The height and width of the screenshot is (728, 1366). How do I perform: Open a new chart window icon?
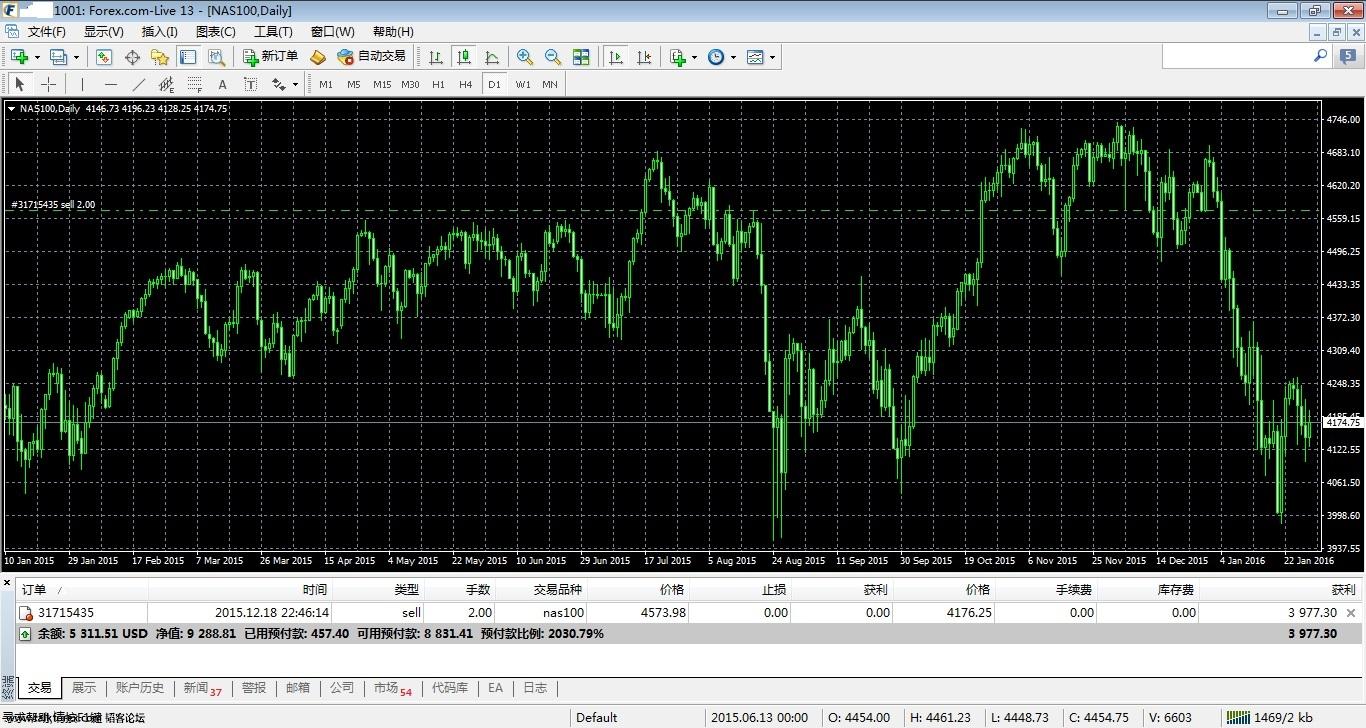17,57
